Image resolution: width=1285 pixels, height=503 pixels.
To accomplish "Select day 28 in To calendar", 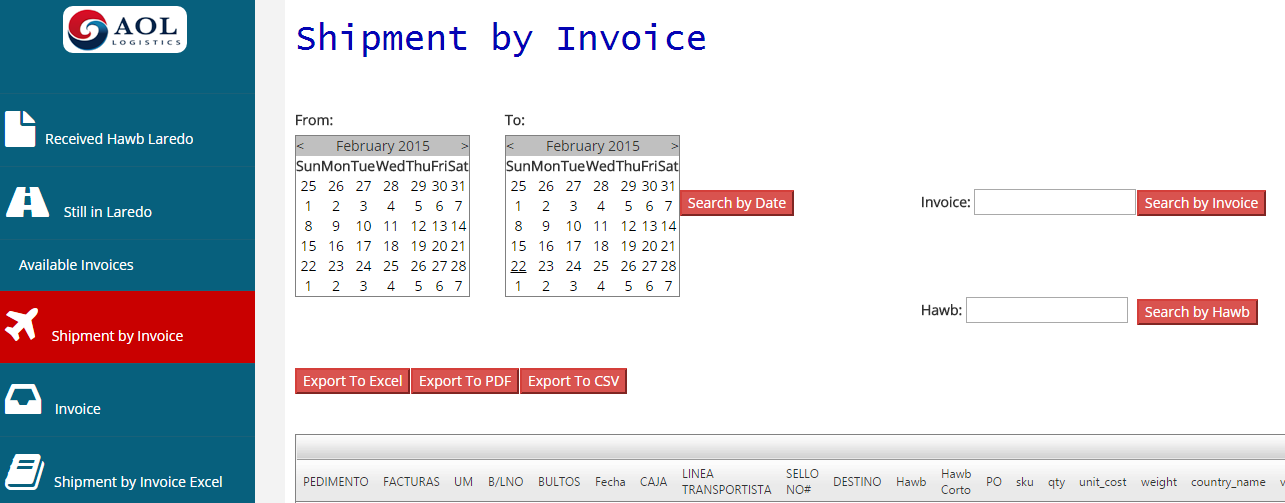I will point(668,266).
